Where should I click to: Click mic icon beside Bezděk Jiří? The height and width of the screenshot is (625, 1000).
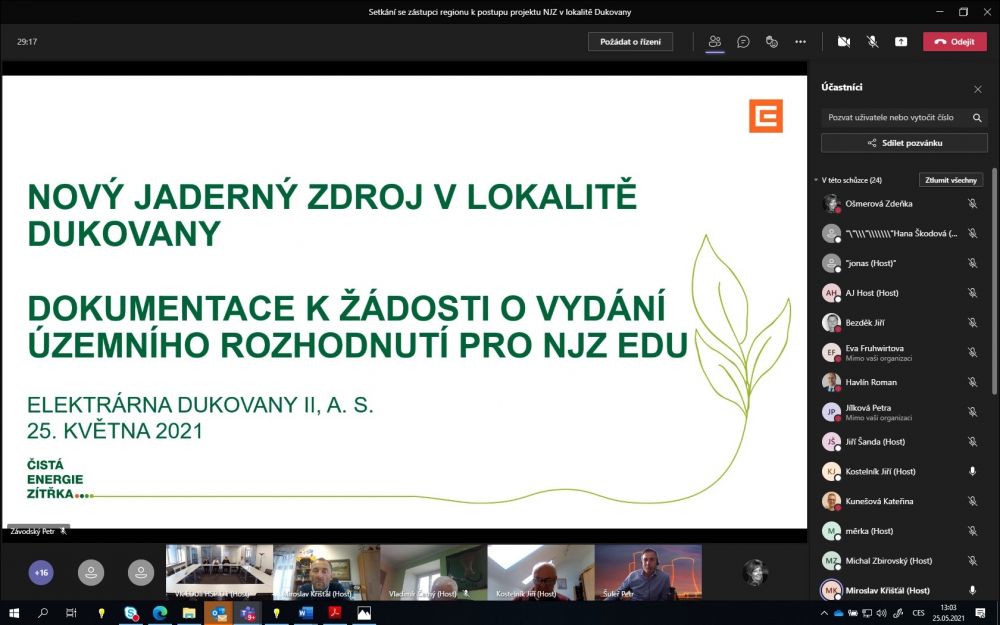[973, 323]
